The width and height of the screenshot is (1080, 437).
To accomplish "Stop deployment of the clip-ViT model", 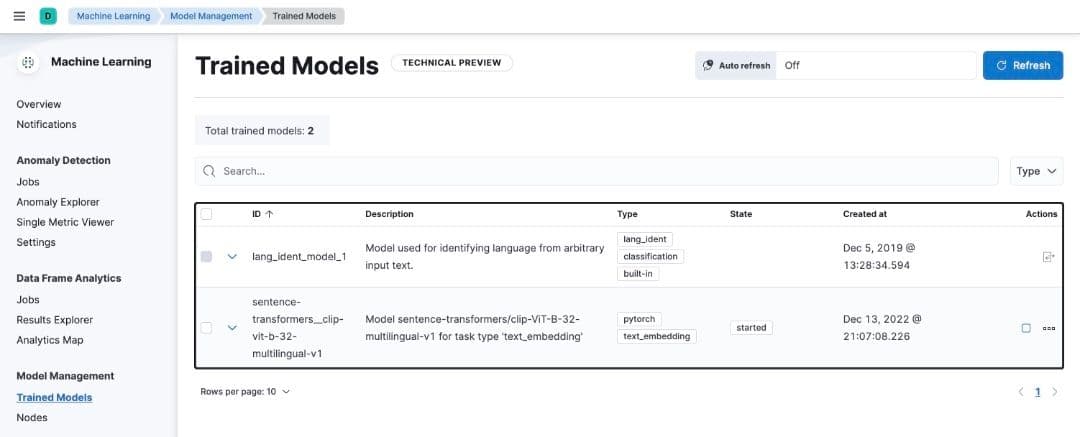I will tap(1026, 328).
